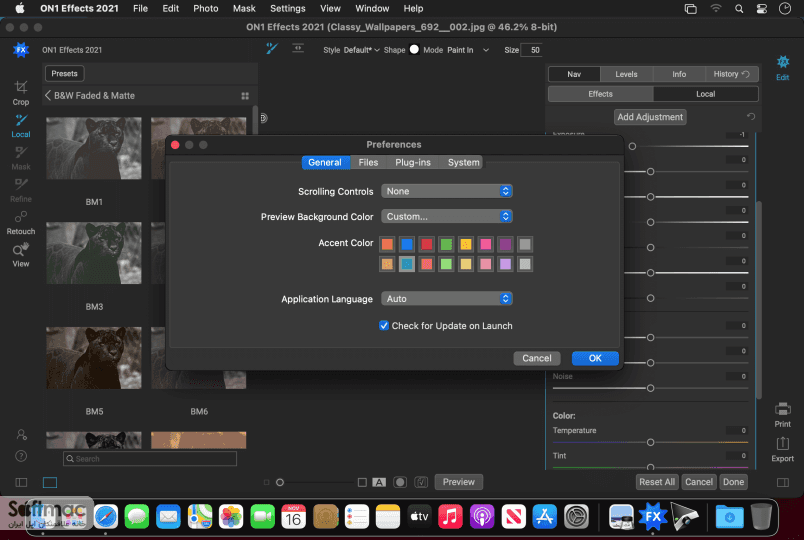Select the View zoom tool

(x=21, y=255)
